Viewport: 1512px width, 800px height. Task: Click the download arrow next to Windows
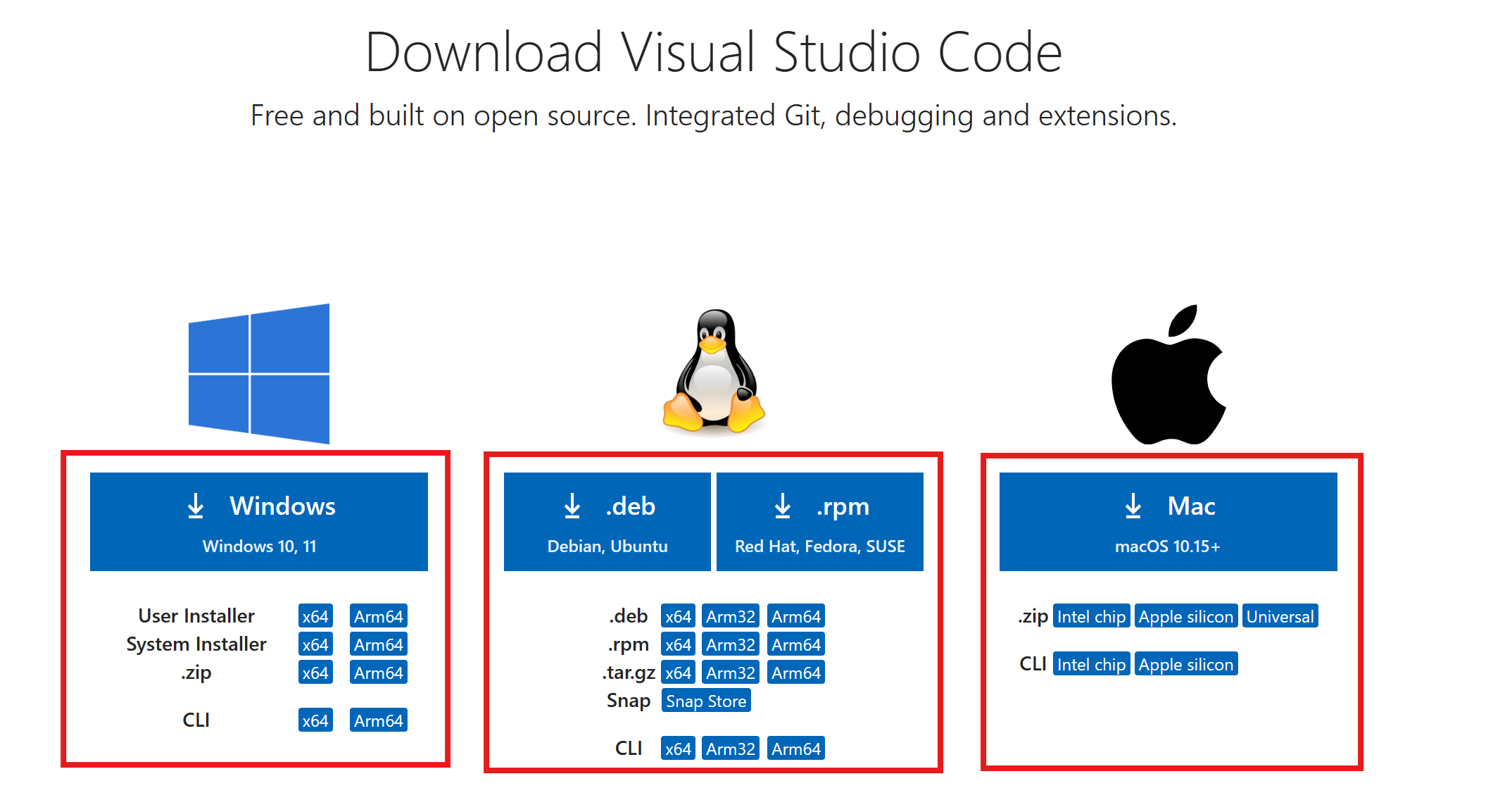coord(196,506)
